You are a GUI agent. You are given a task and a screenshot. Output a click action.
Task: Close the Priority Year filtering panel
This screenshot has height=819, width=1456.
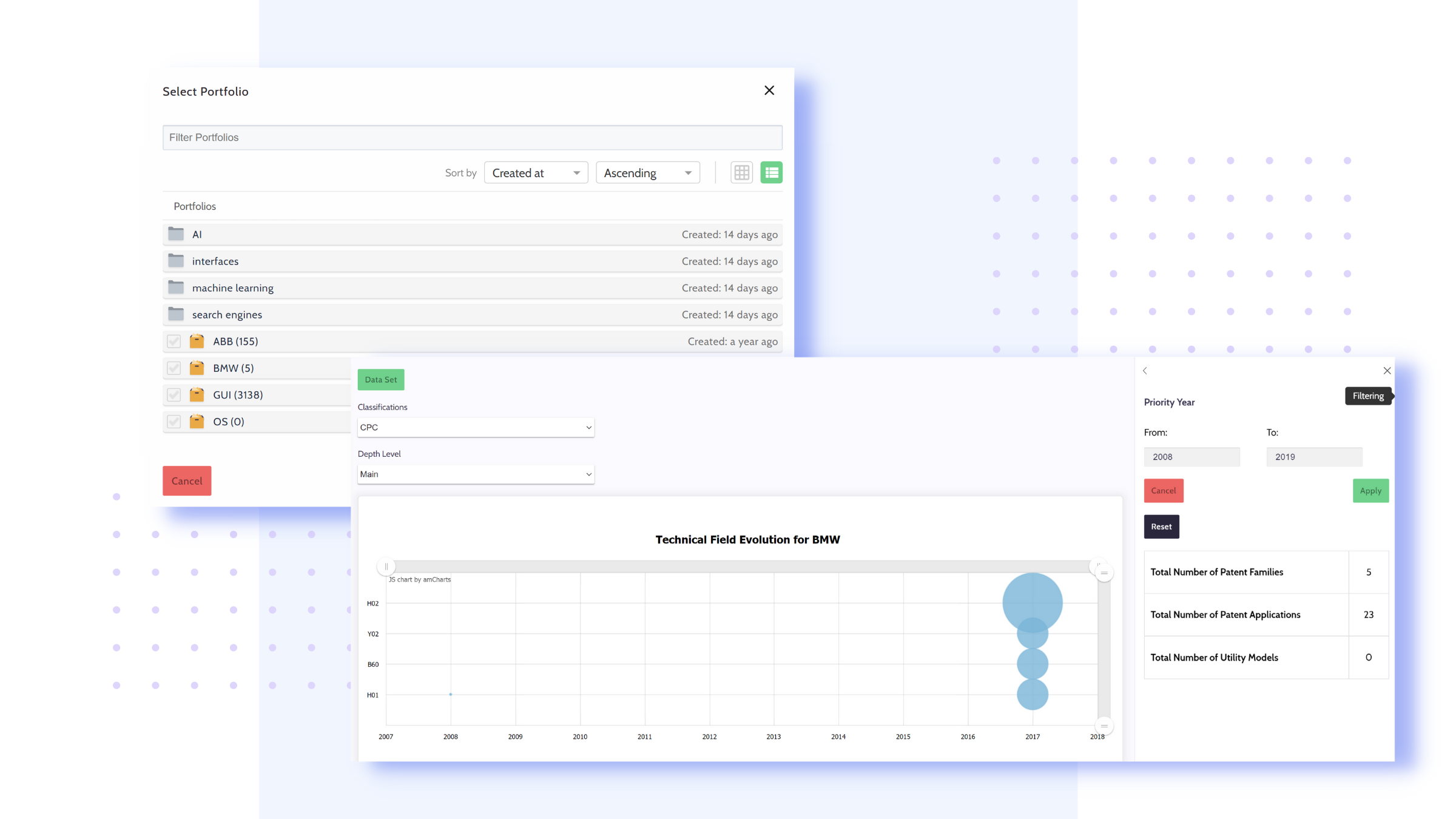(1387, 371)
